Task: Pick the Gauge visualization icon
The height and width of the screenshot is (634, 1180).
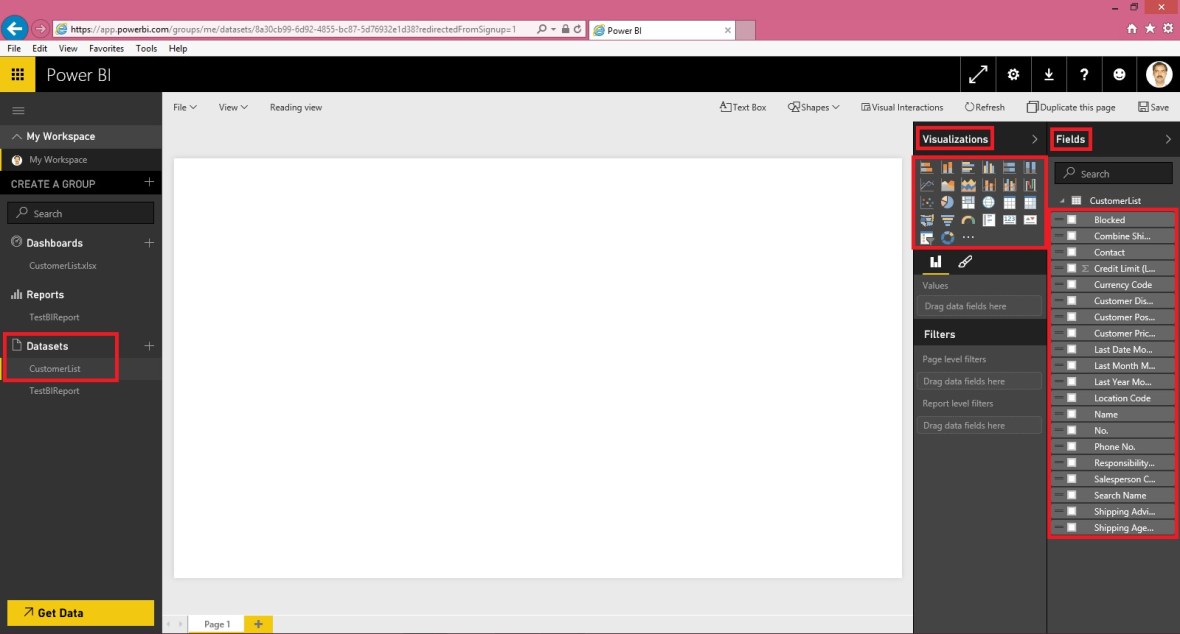Action: 968,220
